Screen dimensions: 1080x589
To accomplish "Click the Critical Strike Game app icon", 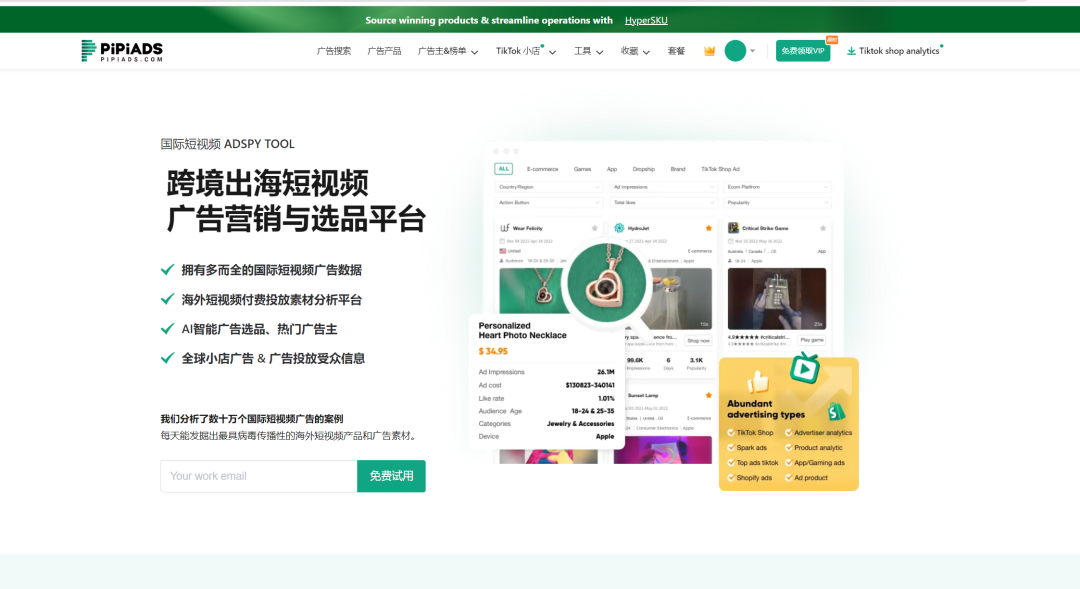I will click(734, 228).
